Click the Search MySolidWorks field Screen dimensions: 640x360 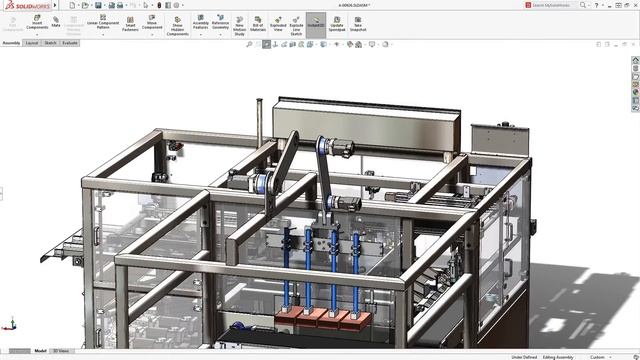click(x=551, y=5)
